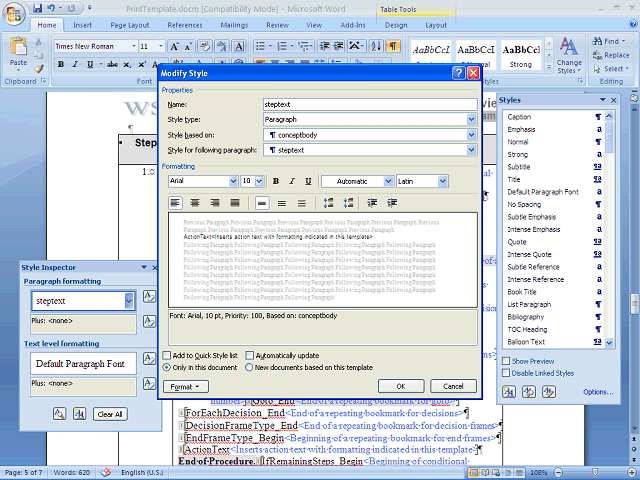Open Style based on dropdown
This screenshot has height=480, width=640.
(471, 135)
